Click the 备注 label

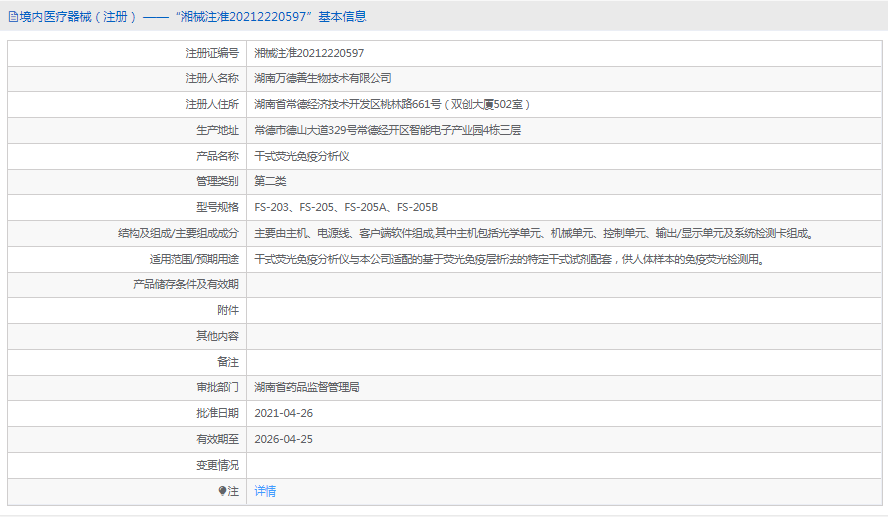click(228, 362)
